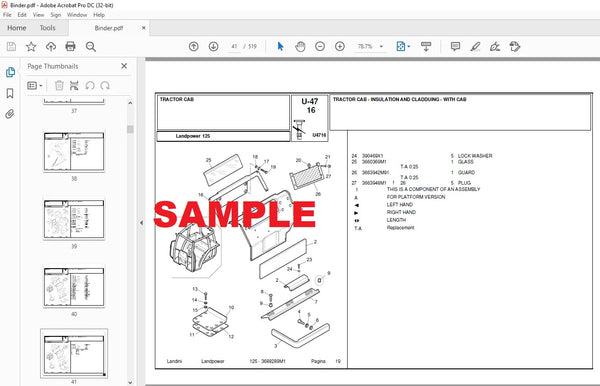Open the View menu

click(38, 15)
